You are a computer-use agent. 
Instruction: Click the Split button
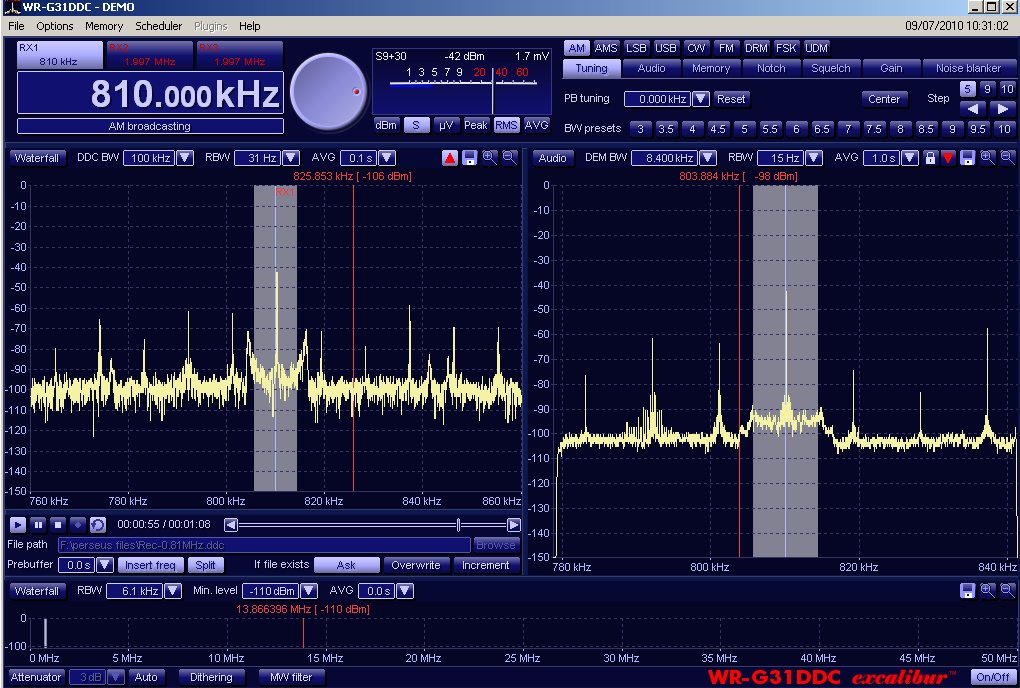click(x=205, y=565)
